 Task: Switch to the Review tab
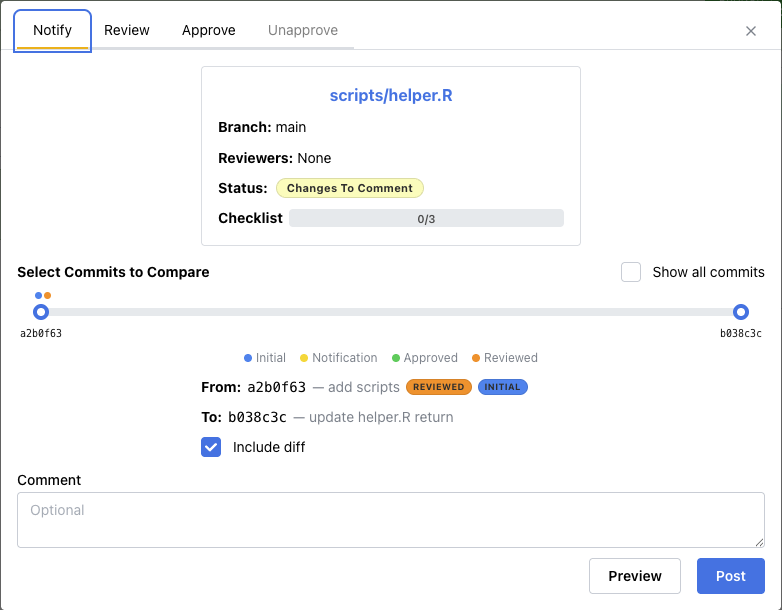pos(127,30)
